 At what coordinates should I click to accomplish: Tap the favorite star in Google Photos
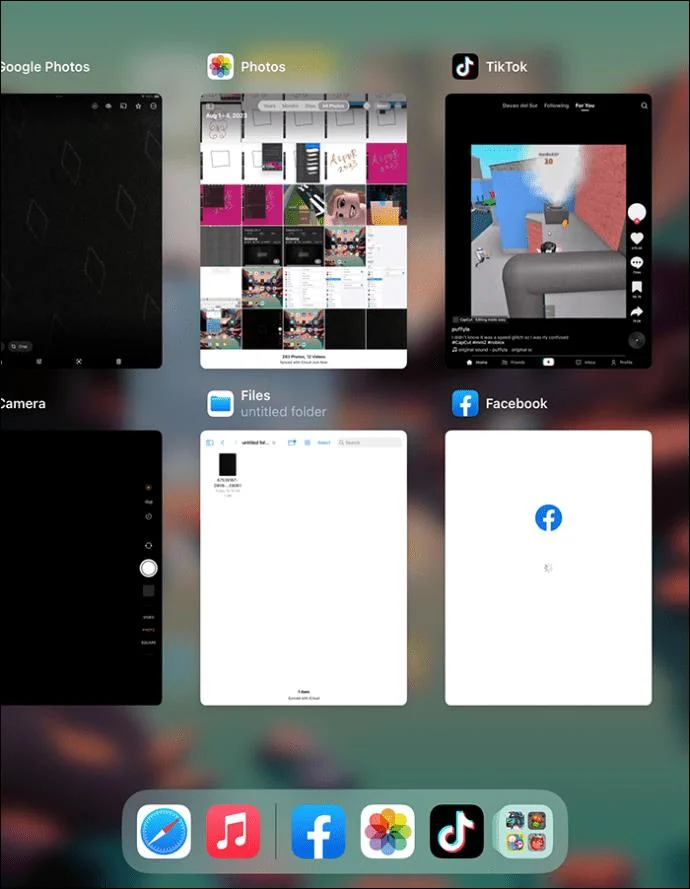pos(138,106)
